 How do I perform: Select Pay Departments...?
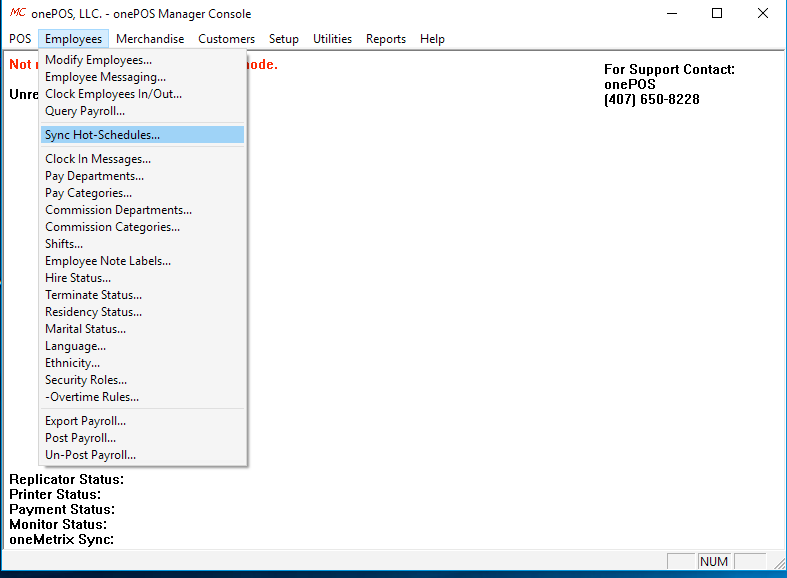tap(143, 176)
